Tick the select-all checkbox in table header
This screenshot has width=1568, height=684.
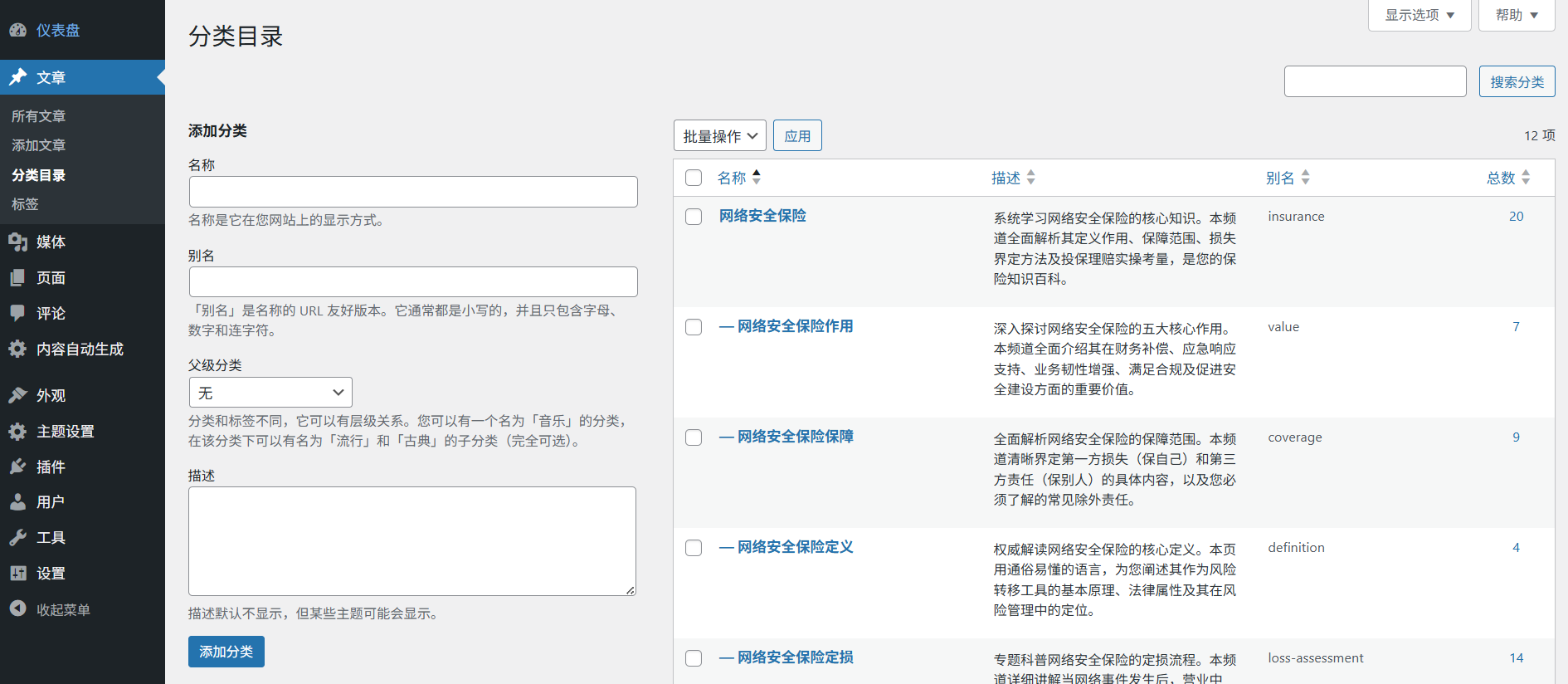(x=694, y=178)
